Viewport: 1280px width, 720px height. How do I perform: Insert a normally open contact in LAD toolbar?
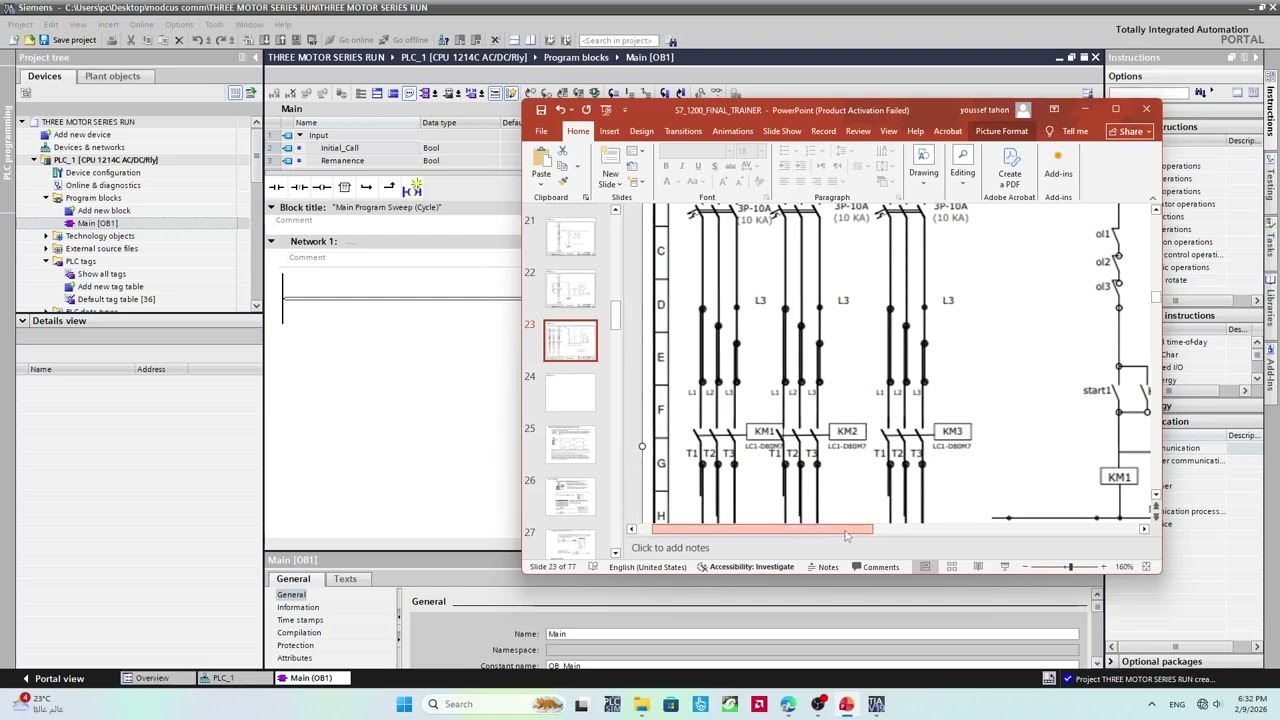(276, 187)
